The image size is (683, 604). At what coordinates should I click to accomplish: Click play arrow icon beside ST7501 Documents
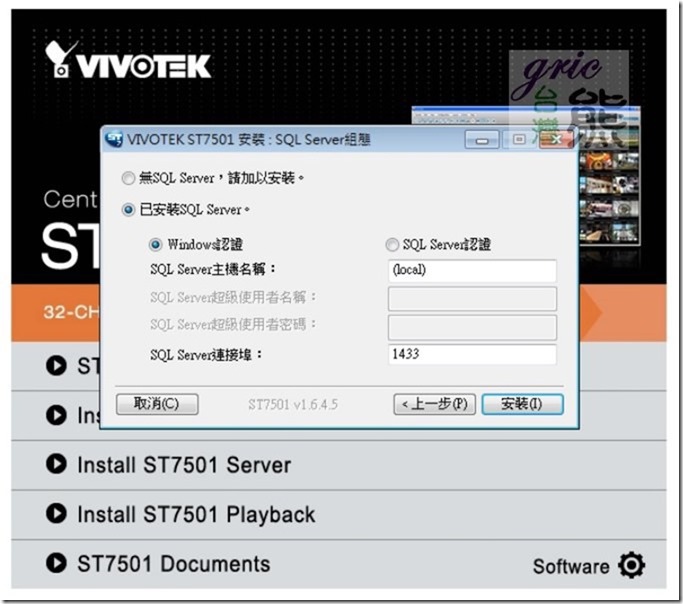point(56,563)
